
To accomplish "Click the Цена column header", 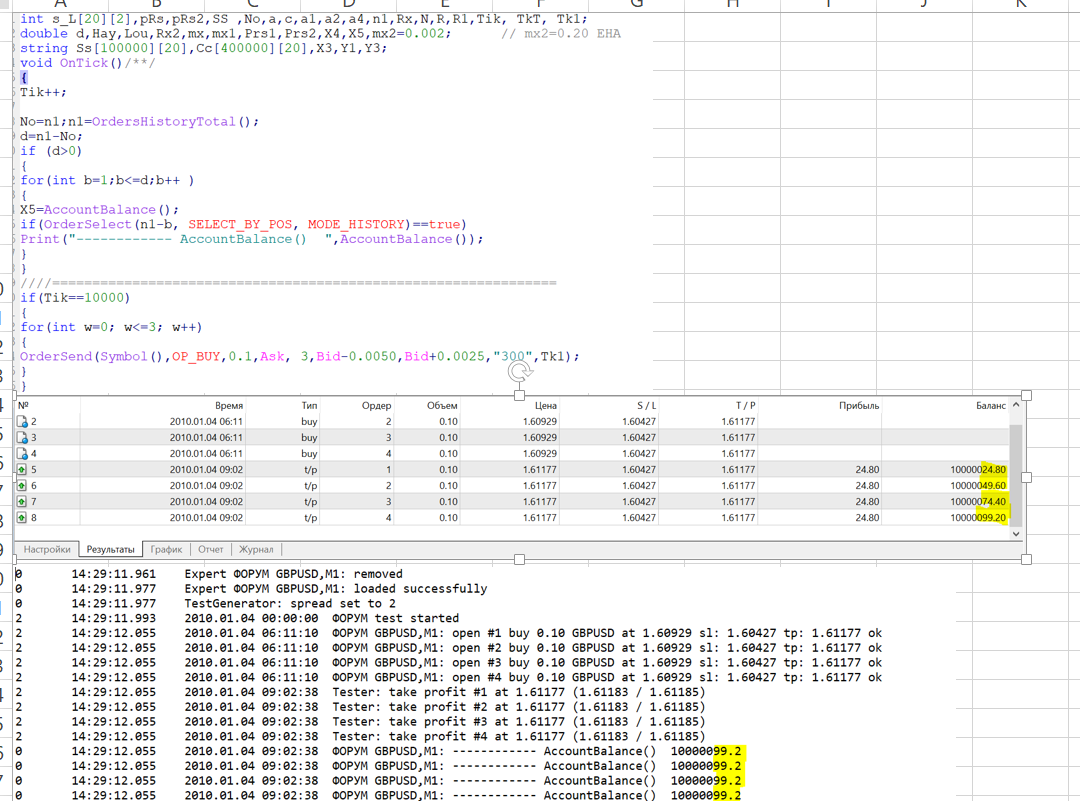I will [x=546, y=406].
